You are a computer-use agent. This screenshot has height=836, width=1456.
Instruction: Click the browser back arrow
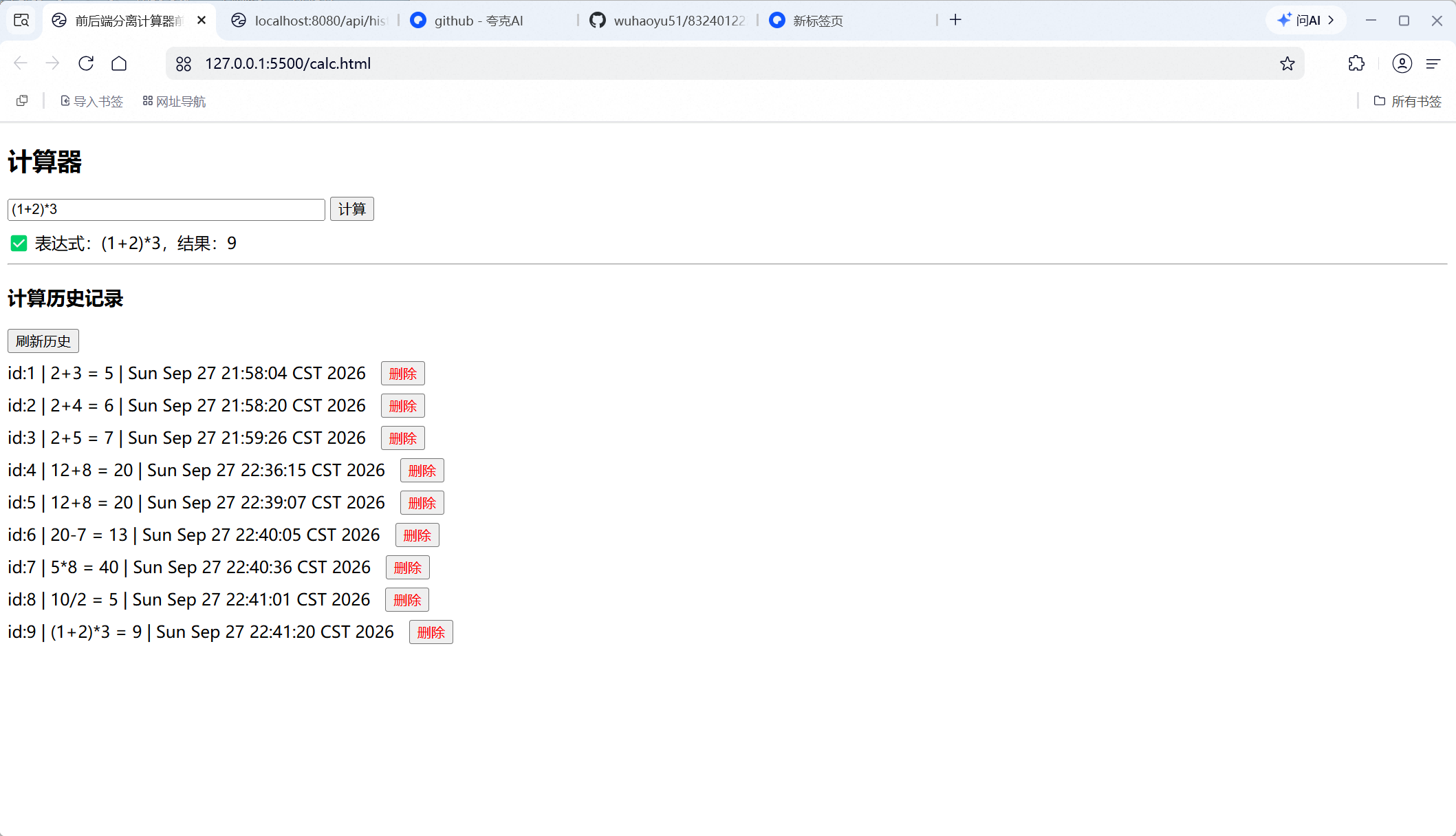click(21, 63)
